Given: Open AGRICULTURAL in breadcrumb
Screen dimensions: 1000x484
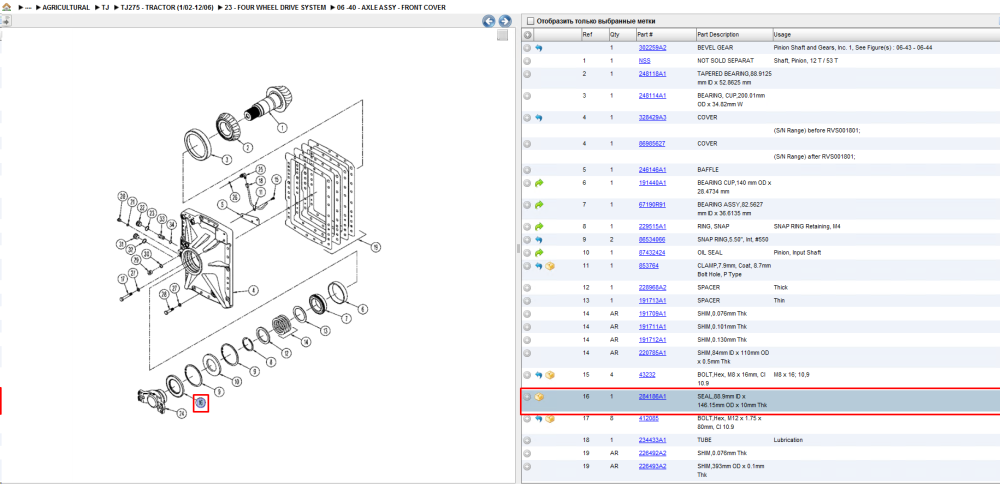Looking at the screenshot, I should (x=66, y=7).
